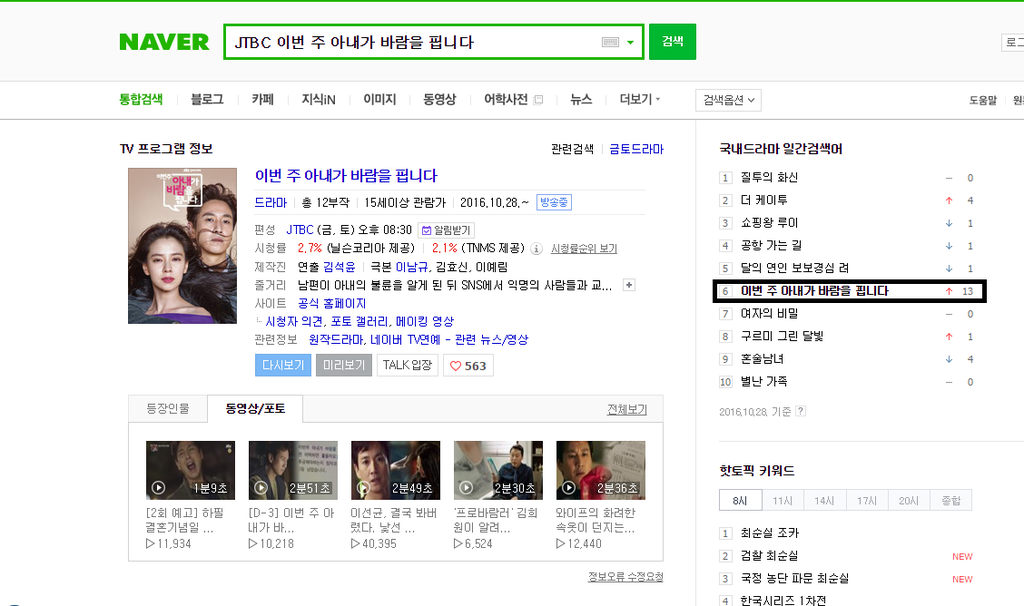
Task: Switch to the 블로그 tab
Action: 207,99
